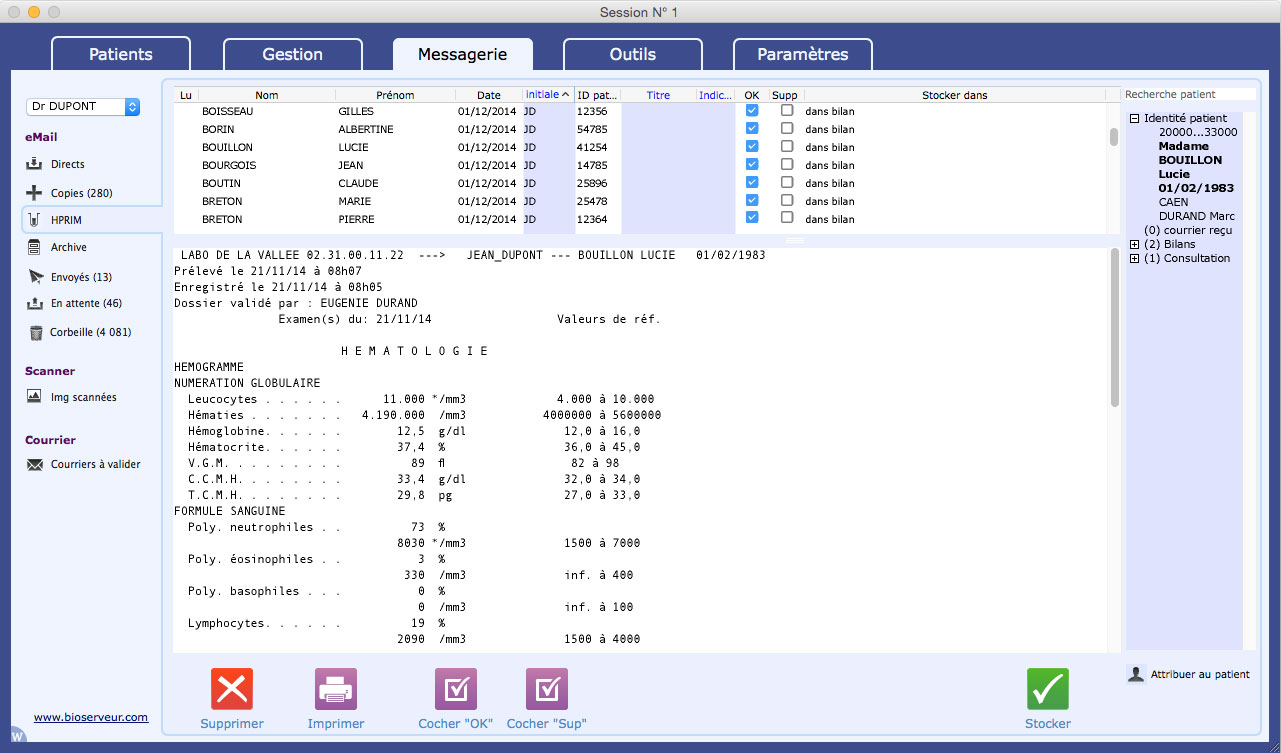Viewport: 1281px width, 753px height.
Task: Click DURAND Marc in patient identity
Action: click(1196, 216)
